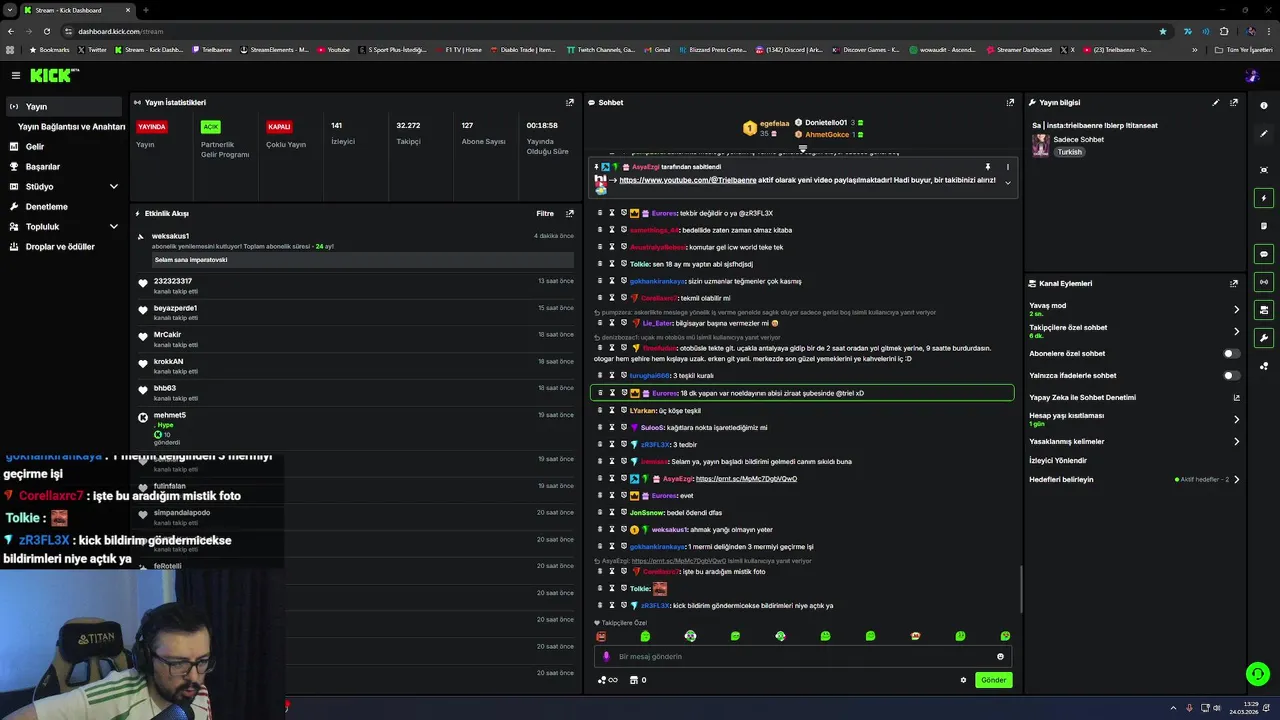Open info icon in right sidebar
Viewport: 1280px width, 720px height.
1264,105
